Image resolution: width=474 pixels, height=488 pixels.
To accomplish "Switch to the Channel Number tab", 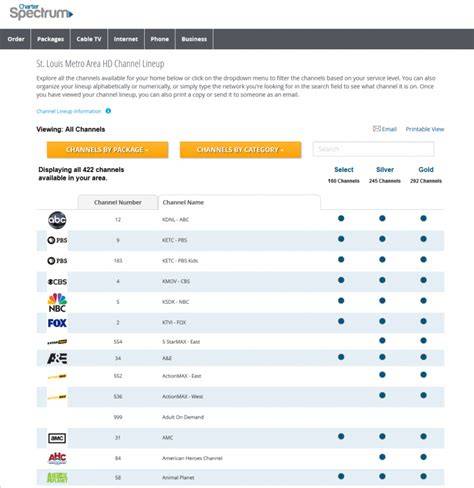I will [x=118, y=202].
